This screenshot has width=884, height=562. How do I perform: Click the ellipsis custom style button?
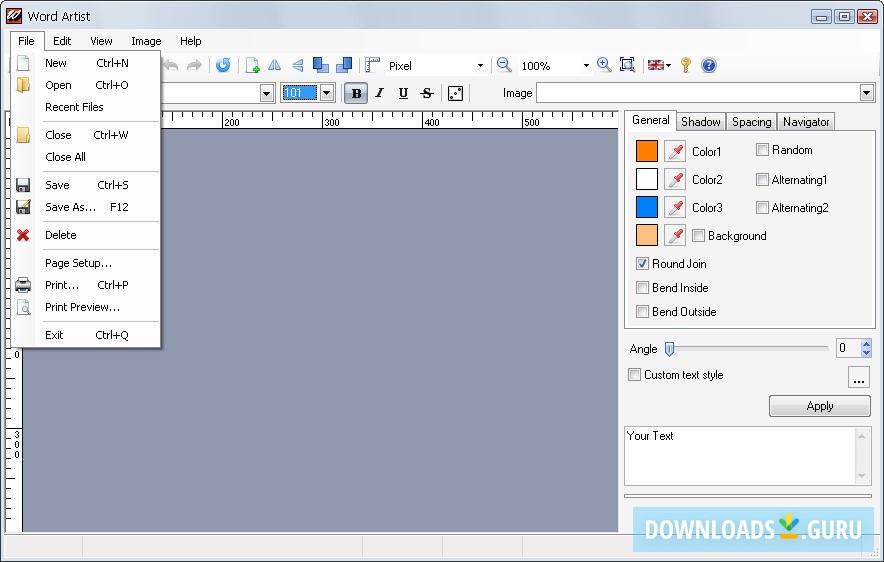point(859,377)
